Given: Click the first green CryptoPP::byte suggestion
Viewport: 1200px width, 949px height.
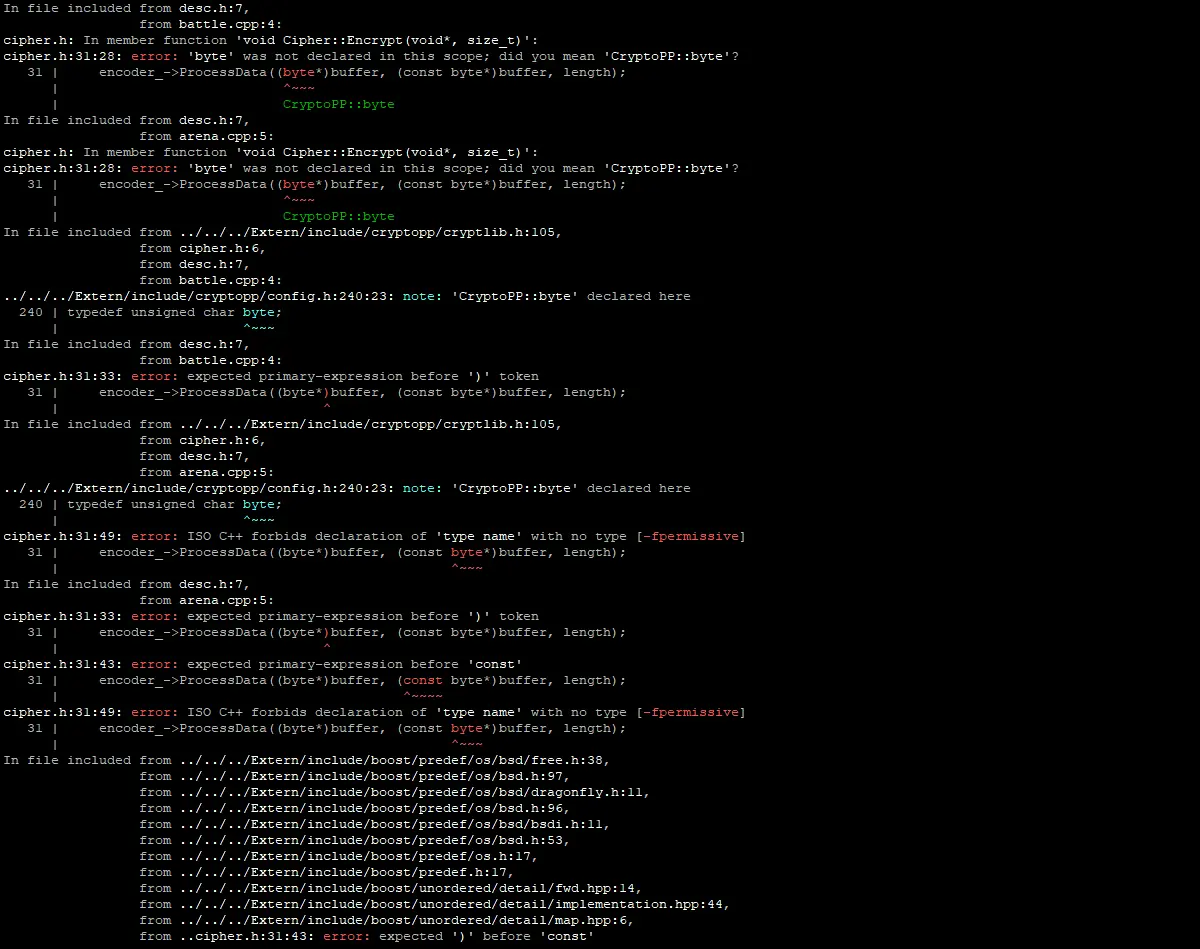Looking at the screenshot, I should (x=338, y=104).
